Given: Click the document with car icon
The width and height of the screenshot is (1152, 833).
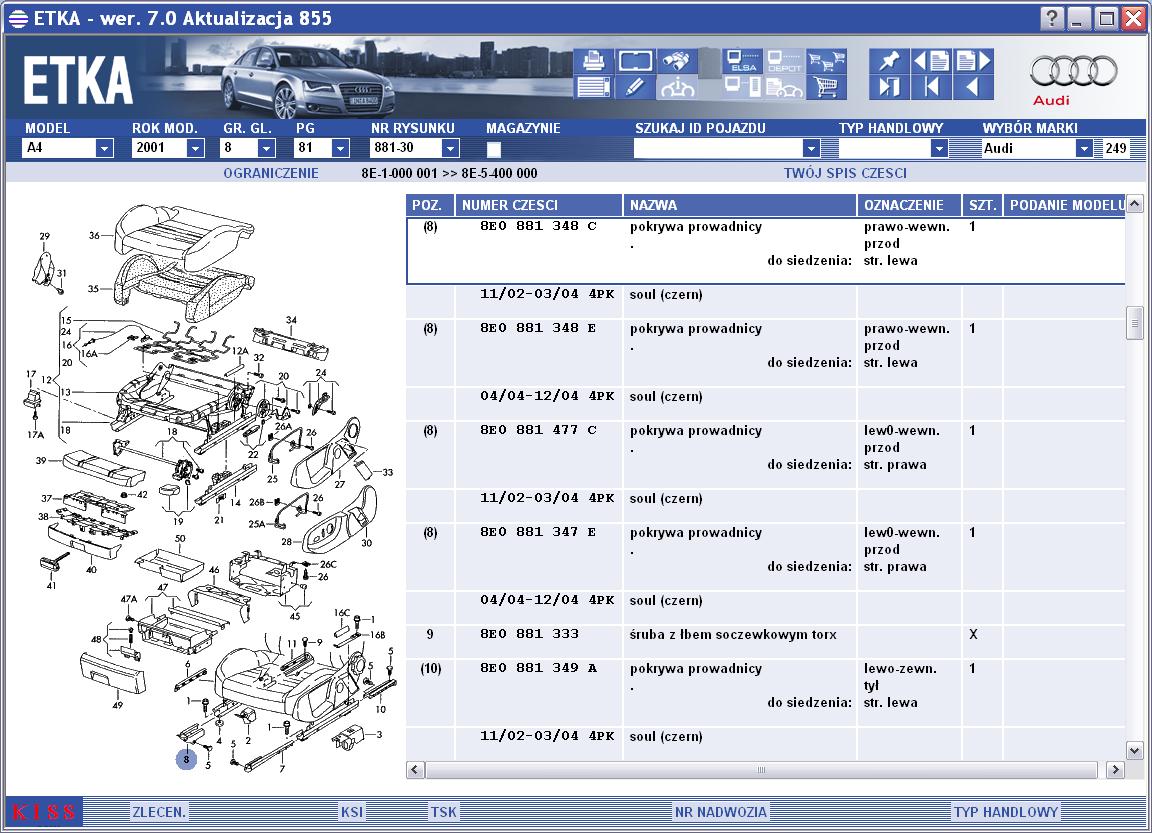Looking at the screenshot, I should (x=784, y=87).
